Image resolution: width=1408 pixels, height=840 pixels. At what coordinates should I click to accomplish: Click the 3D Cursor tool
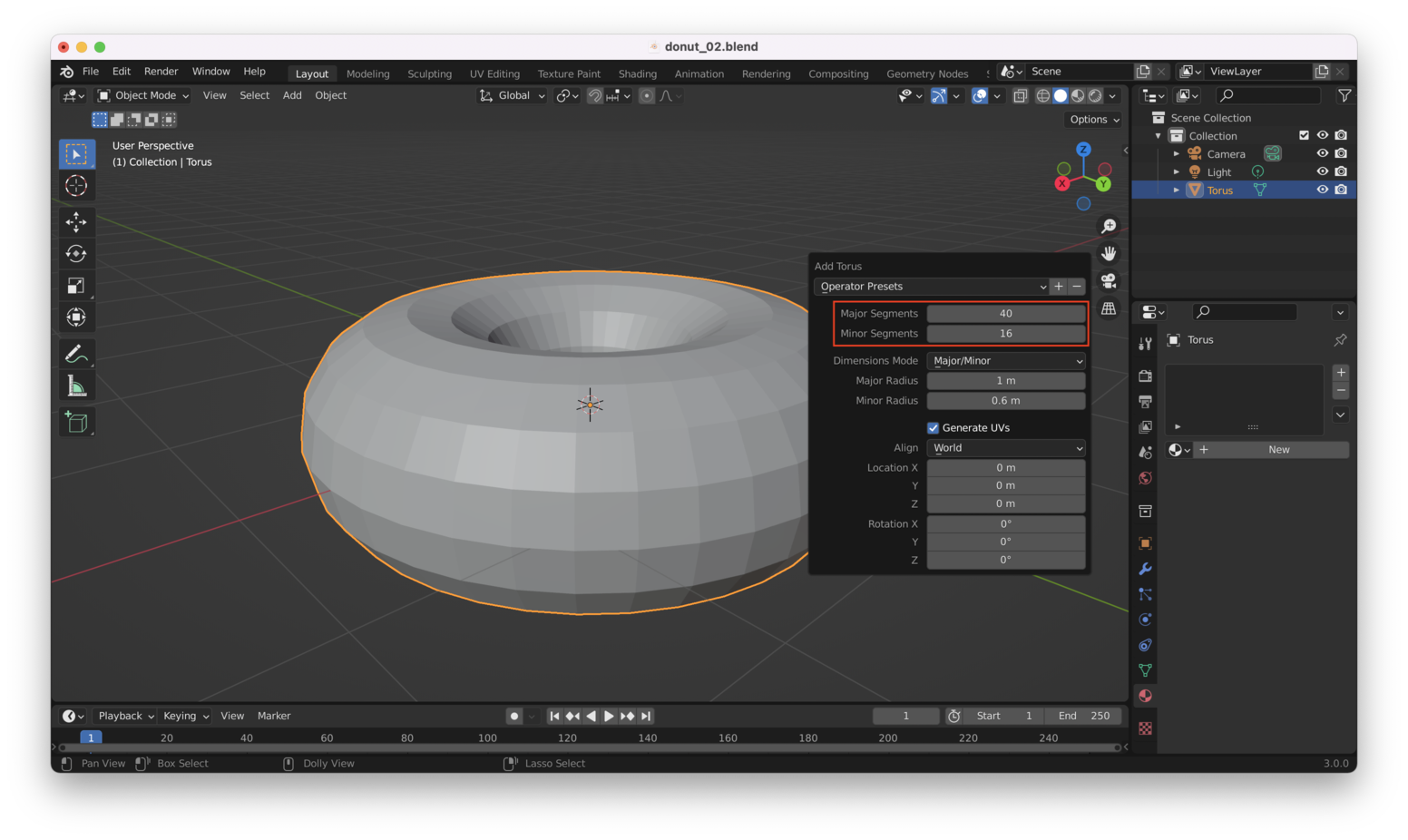pos(76,186)
